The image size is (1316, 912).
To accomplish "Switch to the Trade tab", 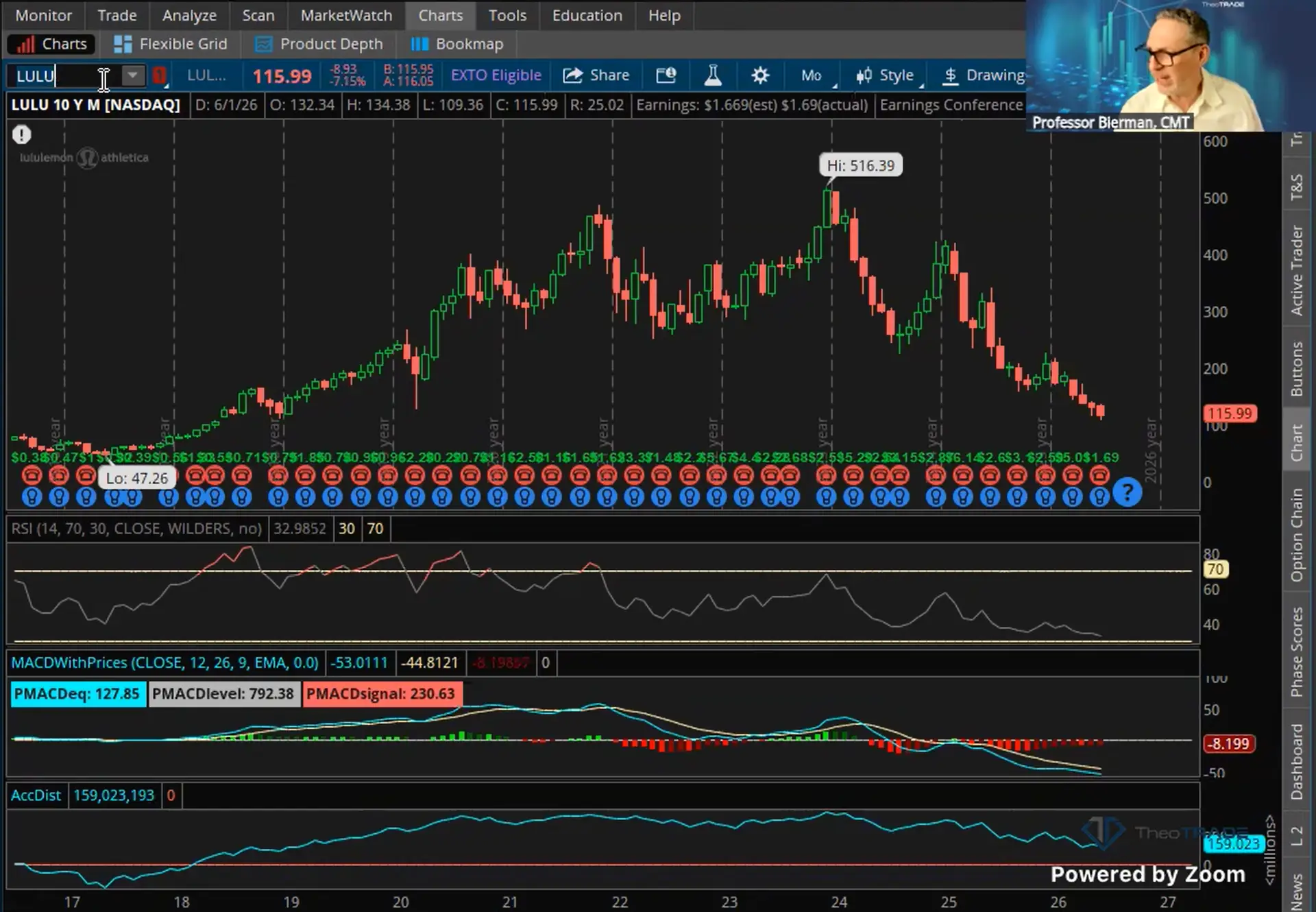I will (117, 15).
